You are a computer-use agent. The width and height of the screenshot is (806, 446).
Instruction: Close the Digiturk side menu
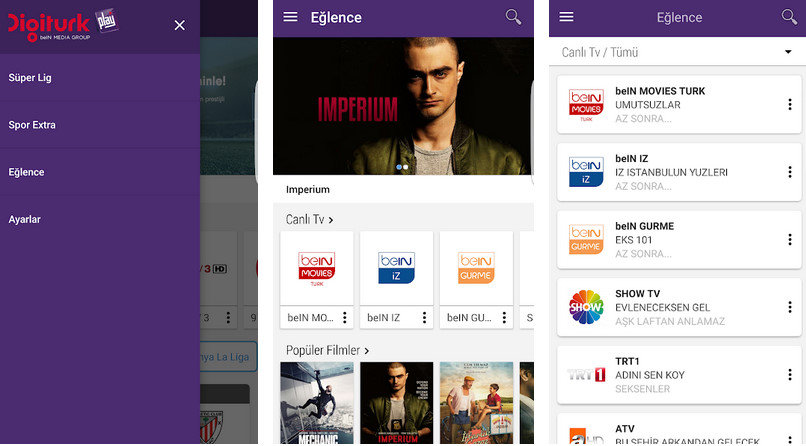[x=179, y=25]
